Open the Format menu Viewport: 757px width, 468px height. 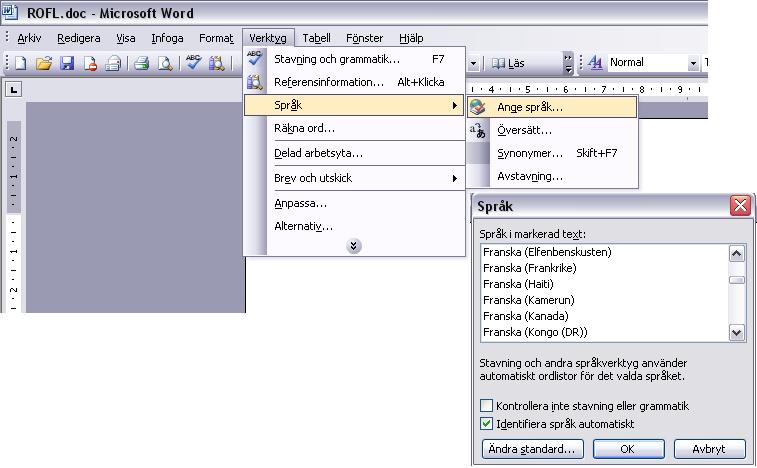[216, 38]
